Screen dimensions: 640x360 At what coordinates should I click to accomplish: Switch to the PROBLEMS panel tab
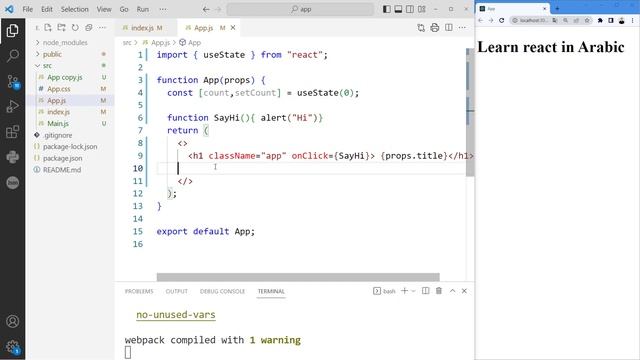(139, 291)
